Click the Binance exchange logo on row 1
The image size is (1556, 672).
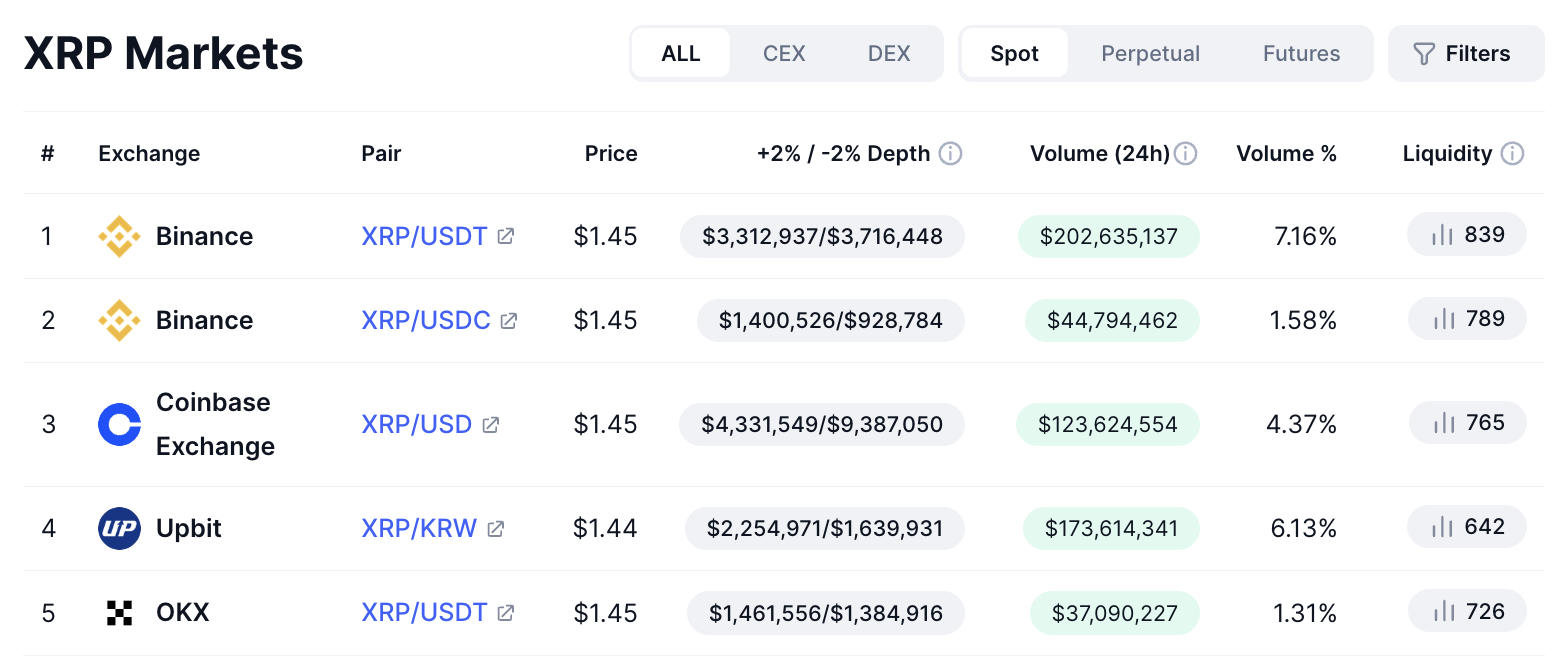pyautogui.click(x=119, y=236)
